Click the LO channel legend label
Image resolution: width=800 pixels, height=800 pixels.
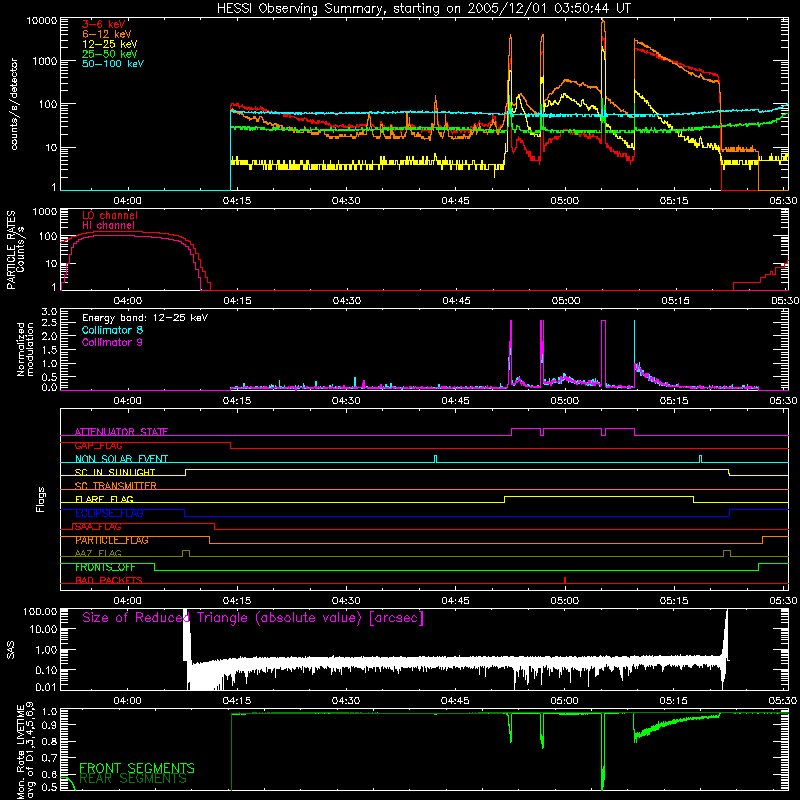(110, 215)
